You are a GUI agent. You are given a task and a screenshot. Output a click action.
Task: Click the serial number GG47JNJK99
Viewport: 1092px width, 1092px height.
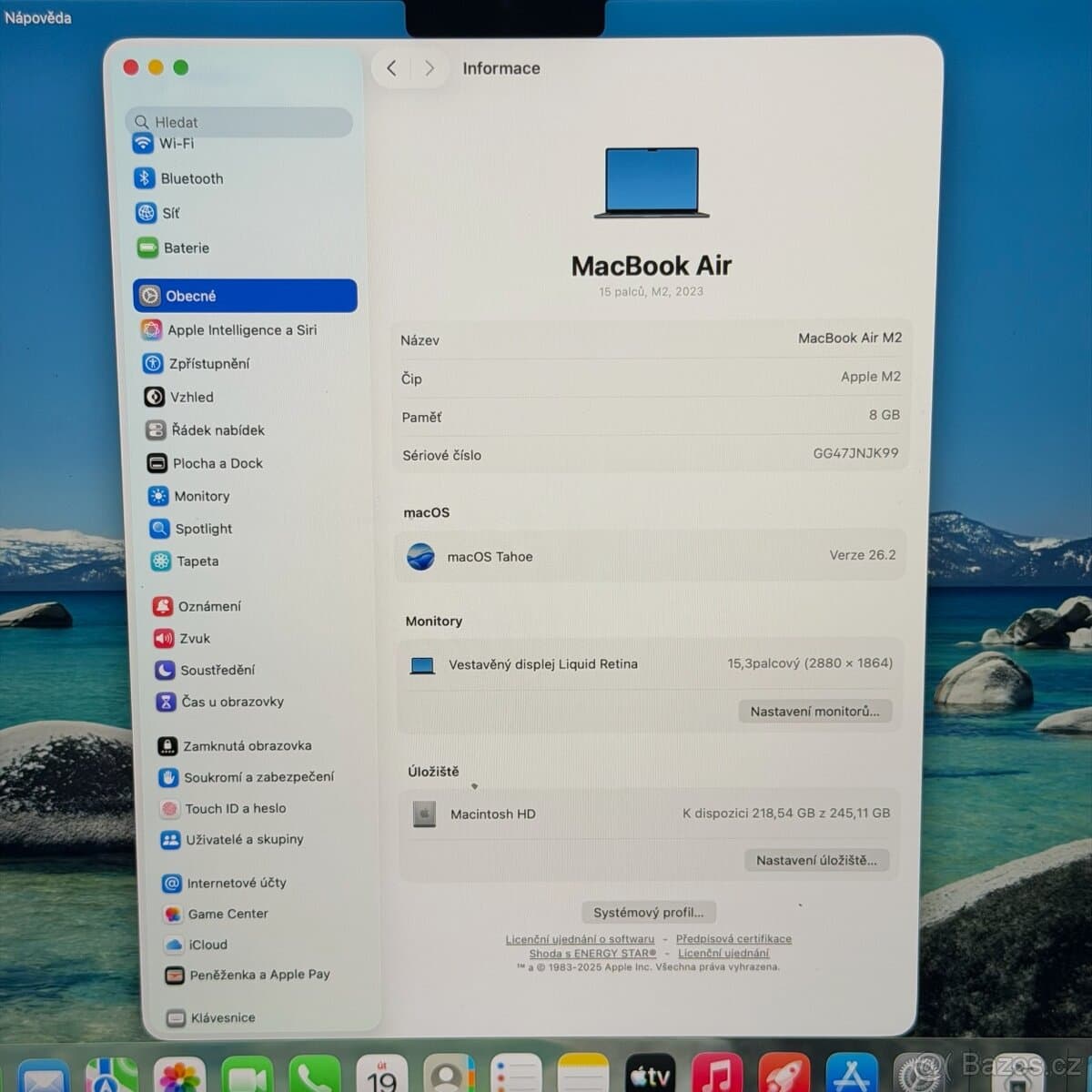[855, 453]
